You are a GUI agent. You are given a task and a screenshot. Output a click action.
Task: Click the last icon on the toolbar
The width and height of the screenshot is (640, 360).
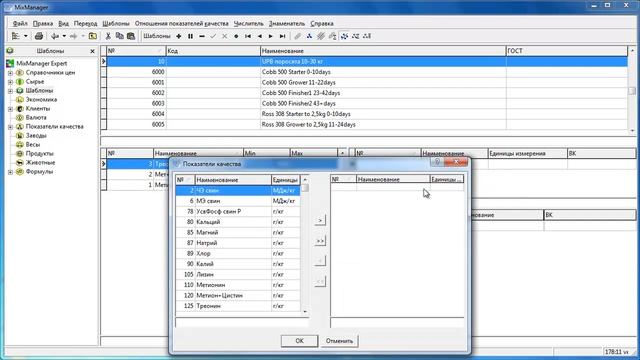point(367,36)
